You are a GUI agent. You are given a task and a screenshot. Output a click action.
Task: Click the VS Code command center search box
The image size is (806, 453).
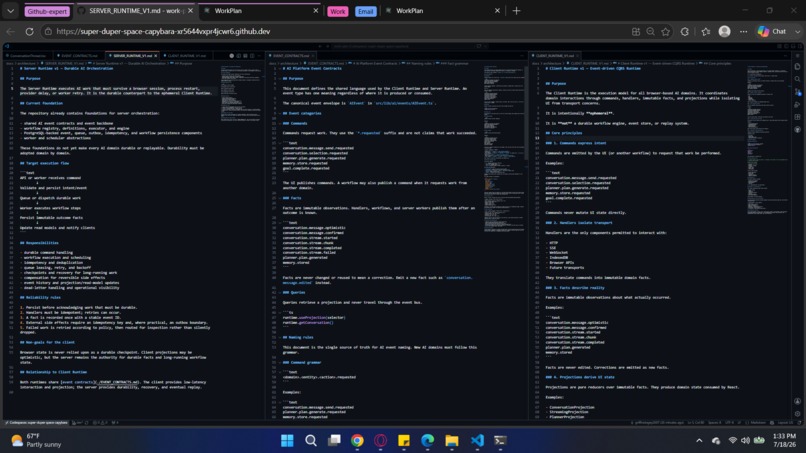click(x=406, y=46)
